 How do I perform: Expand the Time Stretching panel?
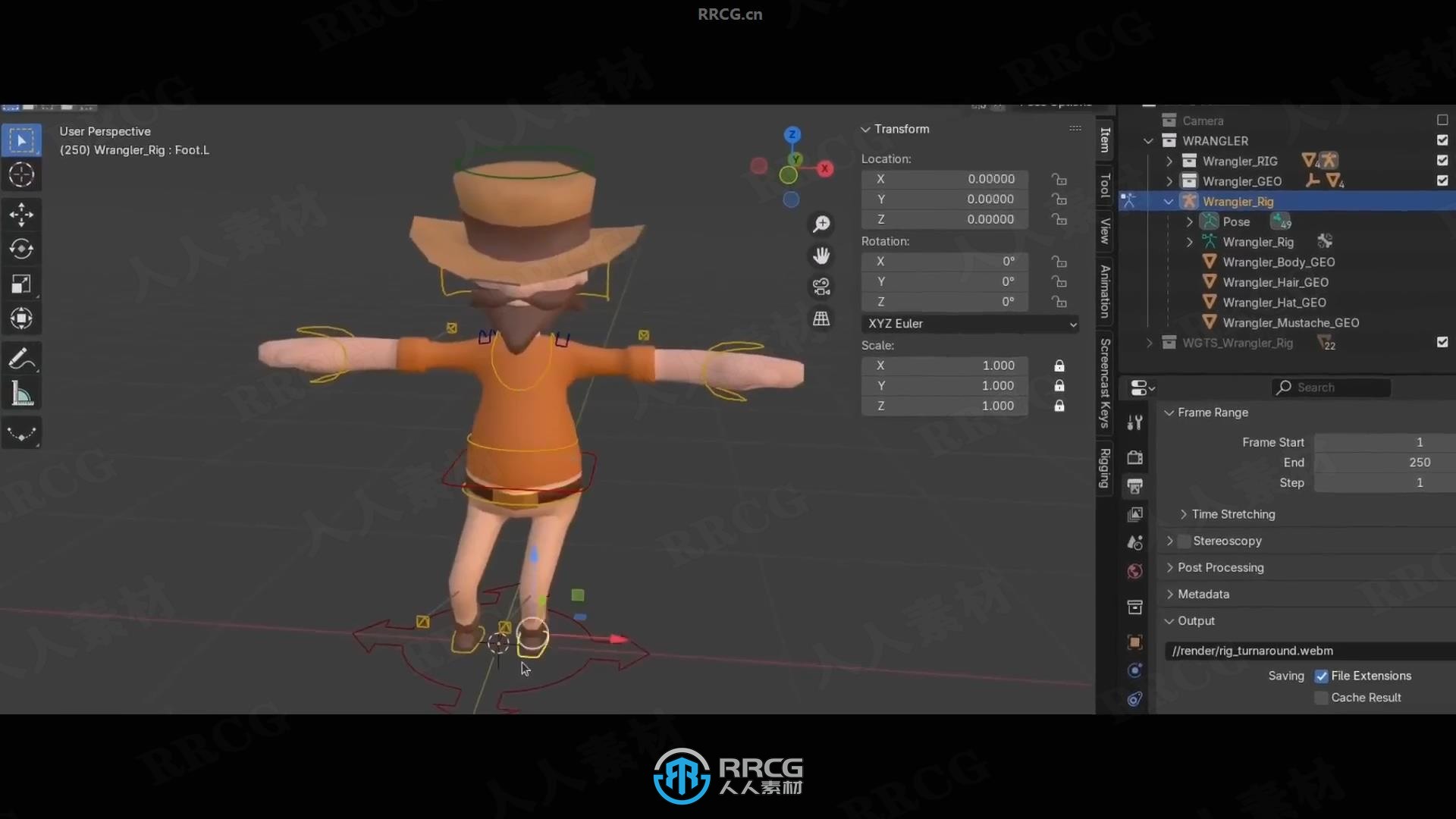[x=1184, y=514]
